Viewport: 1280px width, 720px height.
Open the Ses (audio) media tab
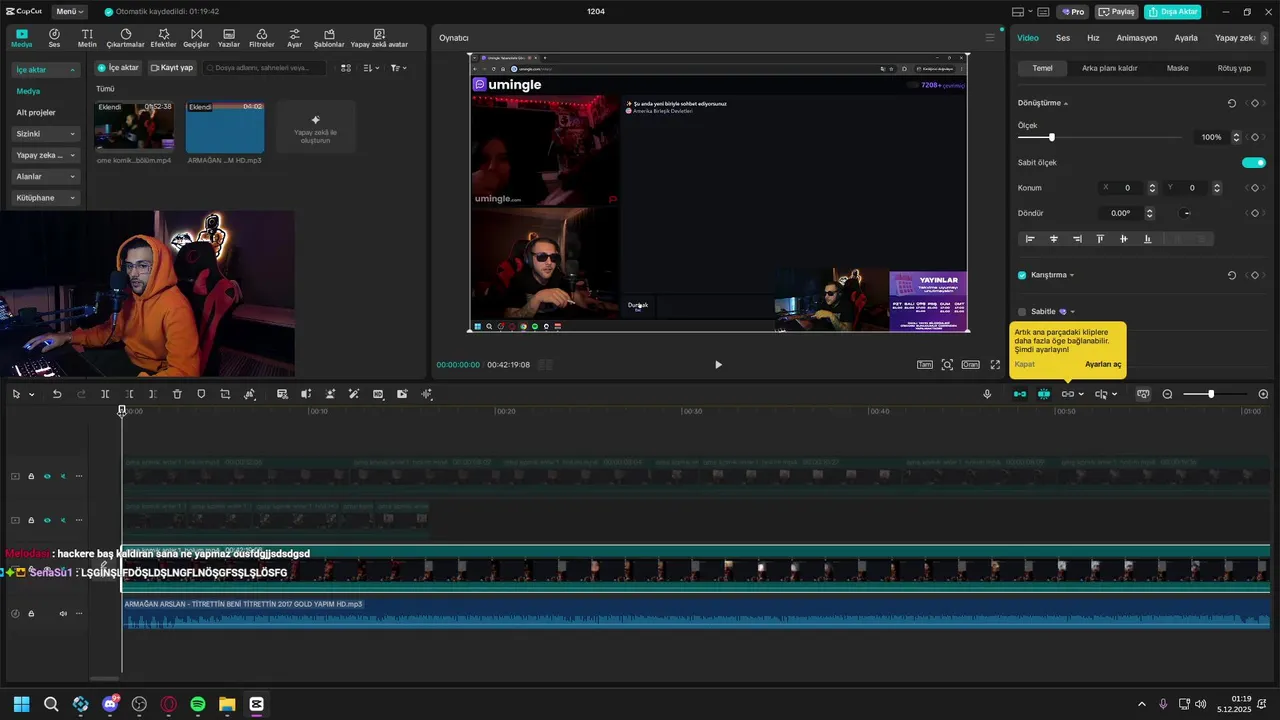coord(54,38)
